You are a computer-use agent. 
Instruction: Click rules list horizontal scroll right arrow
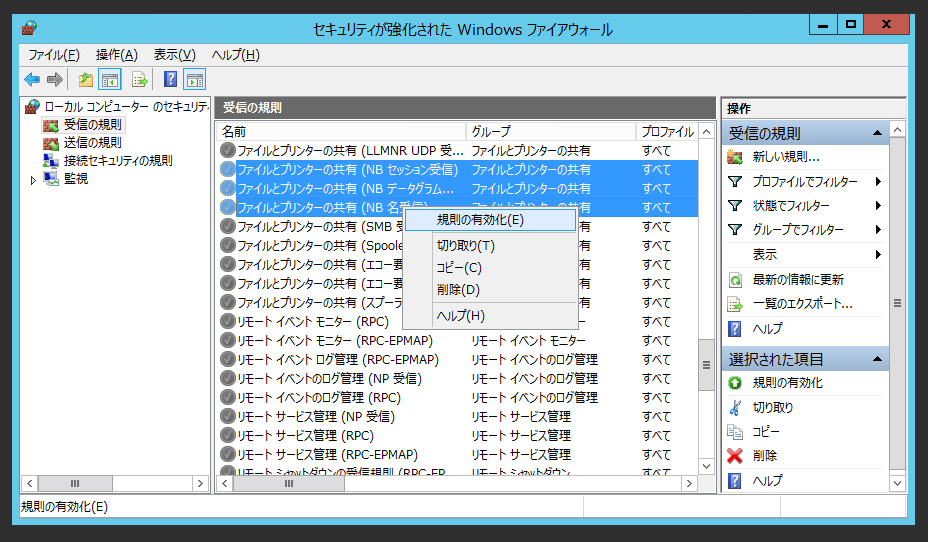click(x=689, y=483)
